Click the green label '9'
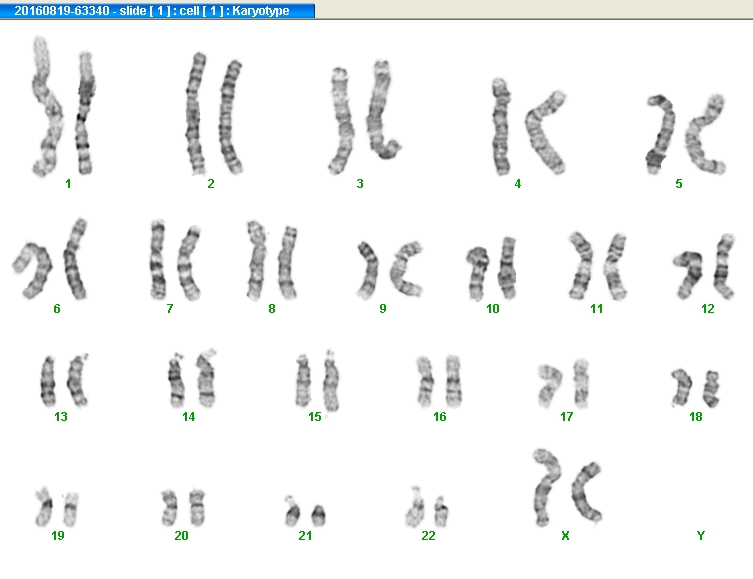The height and width of the screenshot is (579, 753). [x=383, y=309]
